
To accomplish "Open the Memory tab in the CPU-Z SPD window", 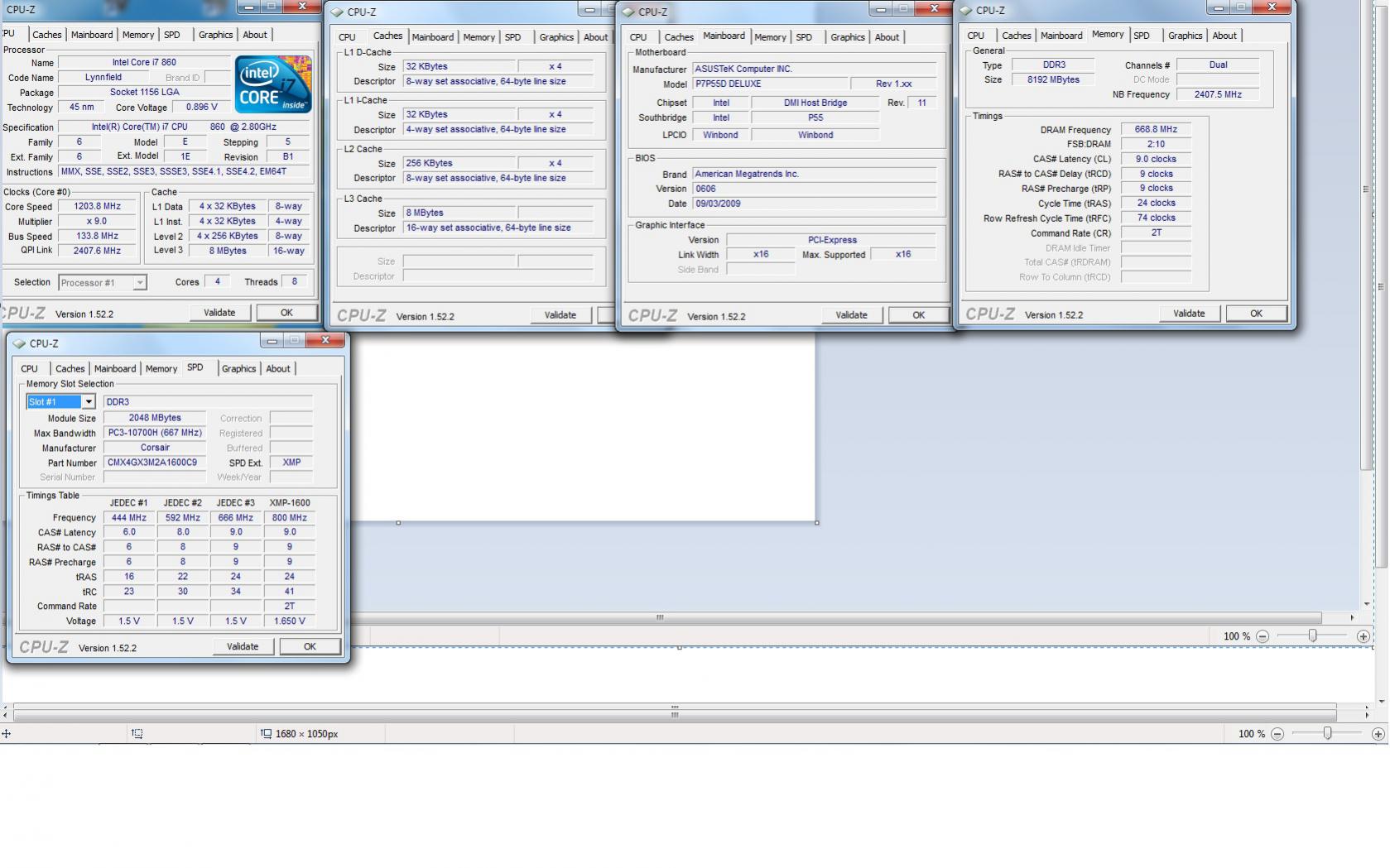I will [161, 369].
